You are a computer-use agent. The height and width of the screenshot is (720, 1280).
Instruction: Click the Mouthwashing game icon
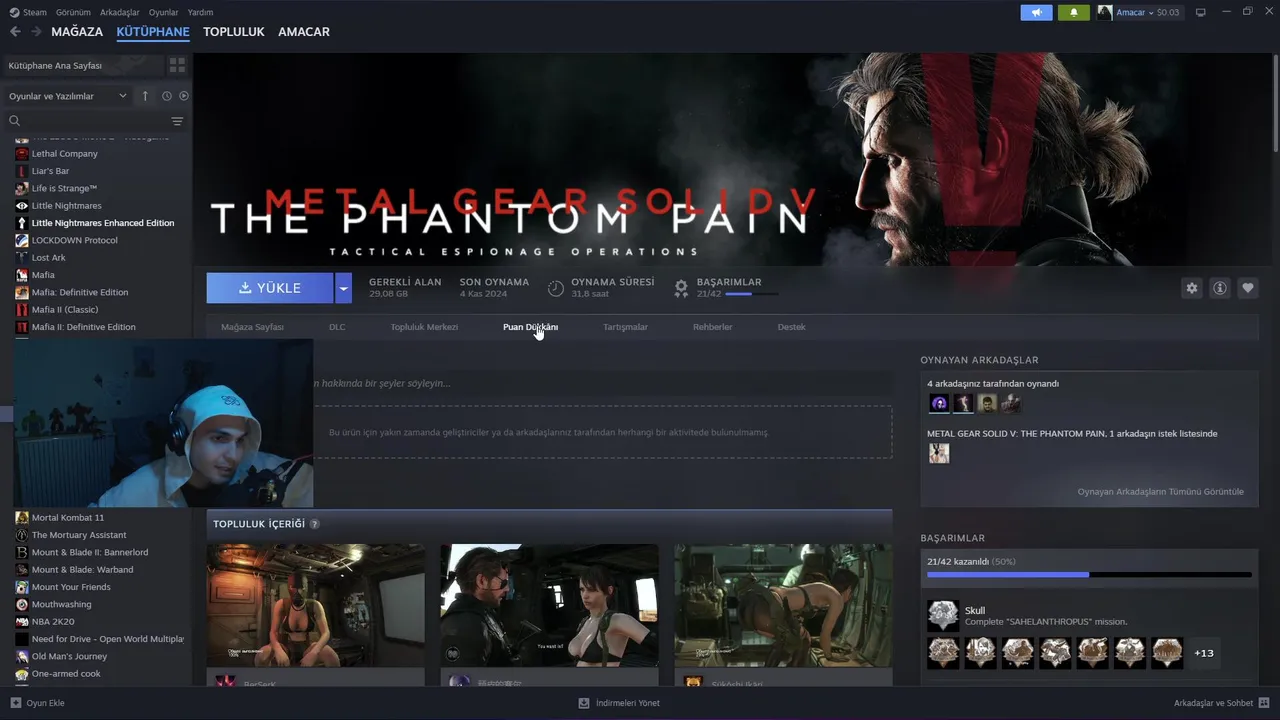22,604
